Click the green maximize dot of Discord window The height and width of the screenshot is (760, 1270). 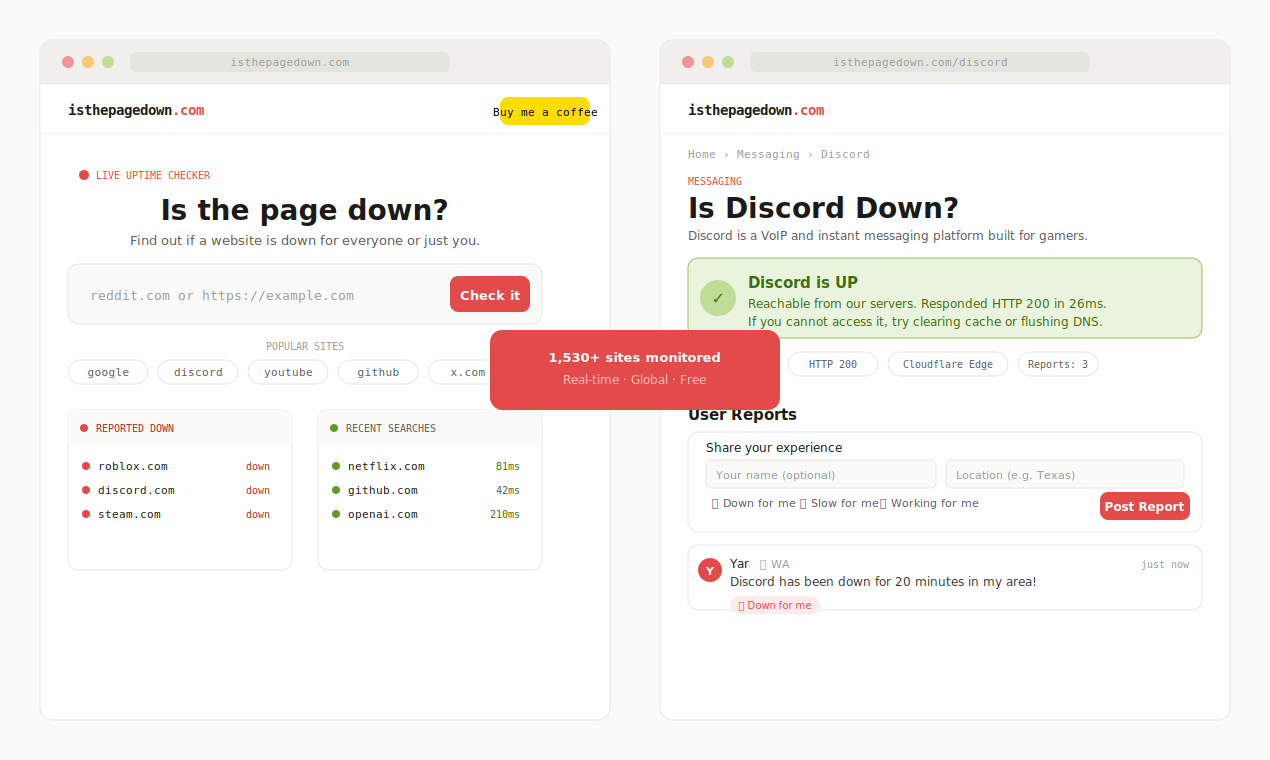[x=728, y=62]
